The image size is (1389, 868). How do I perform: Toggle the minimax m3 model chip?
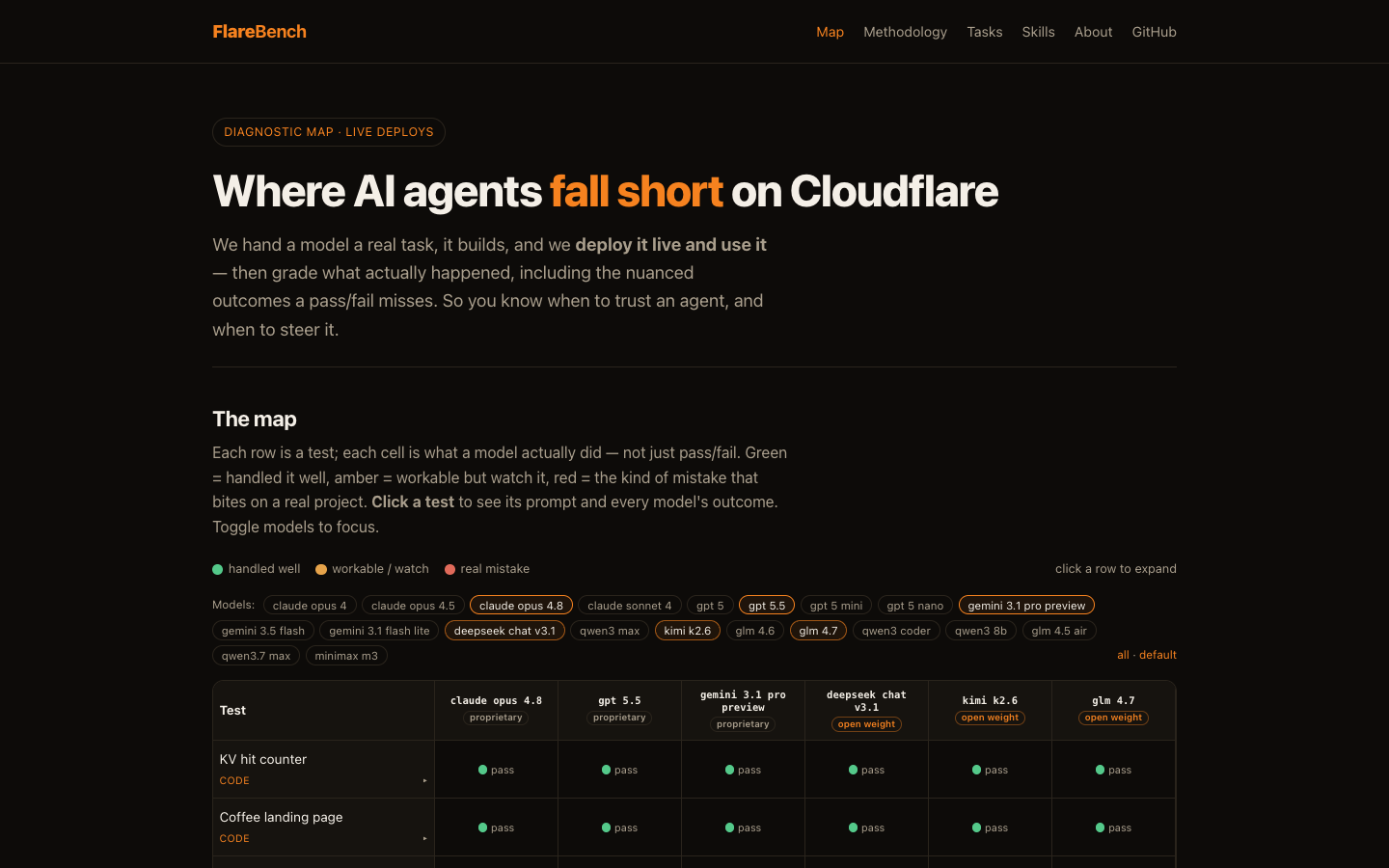click(346, 656)
